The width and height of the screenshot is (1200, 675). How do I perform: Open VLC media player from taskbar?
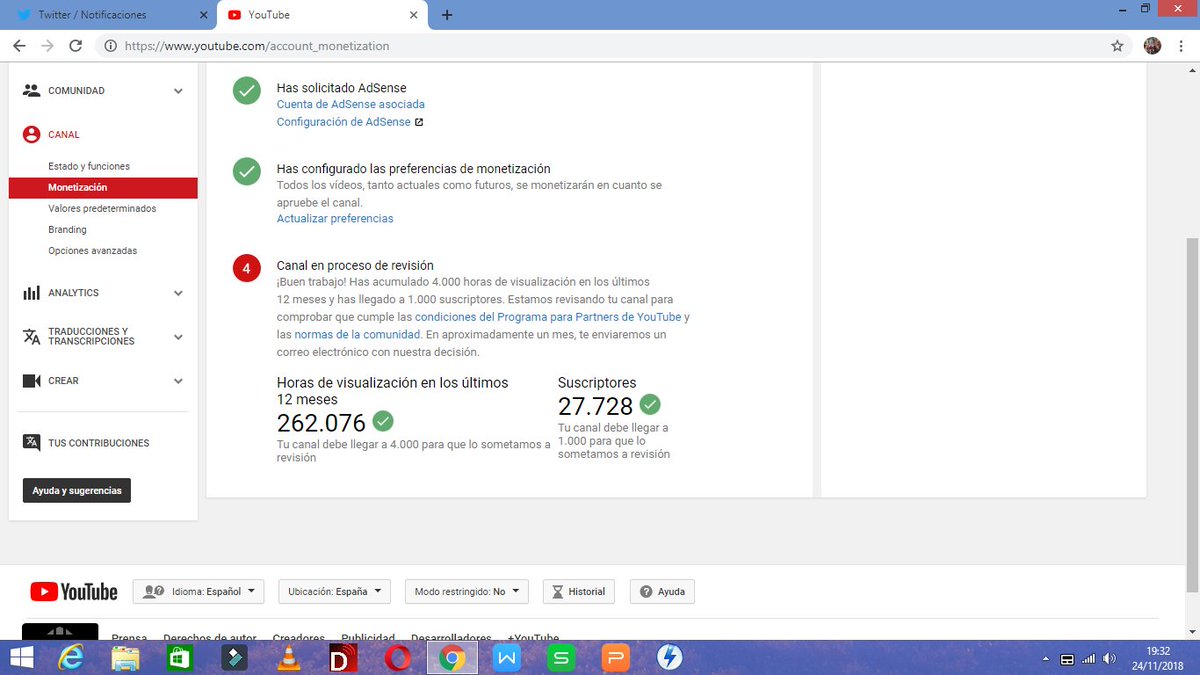[288, 658]
